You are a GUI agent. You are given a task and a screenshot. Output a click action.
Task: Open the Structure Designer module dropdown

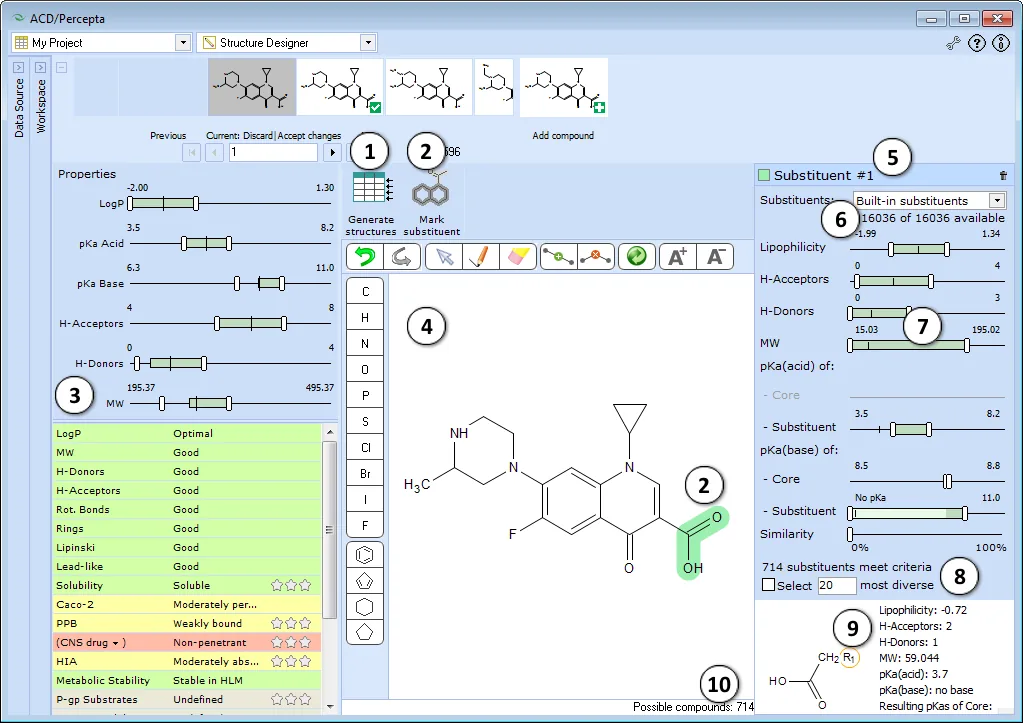(369, 43)
